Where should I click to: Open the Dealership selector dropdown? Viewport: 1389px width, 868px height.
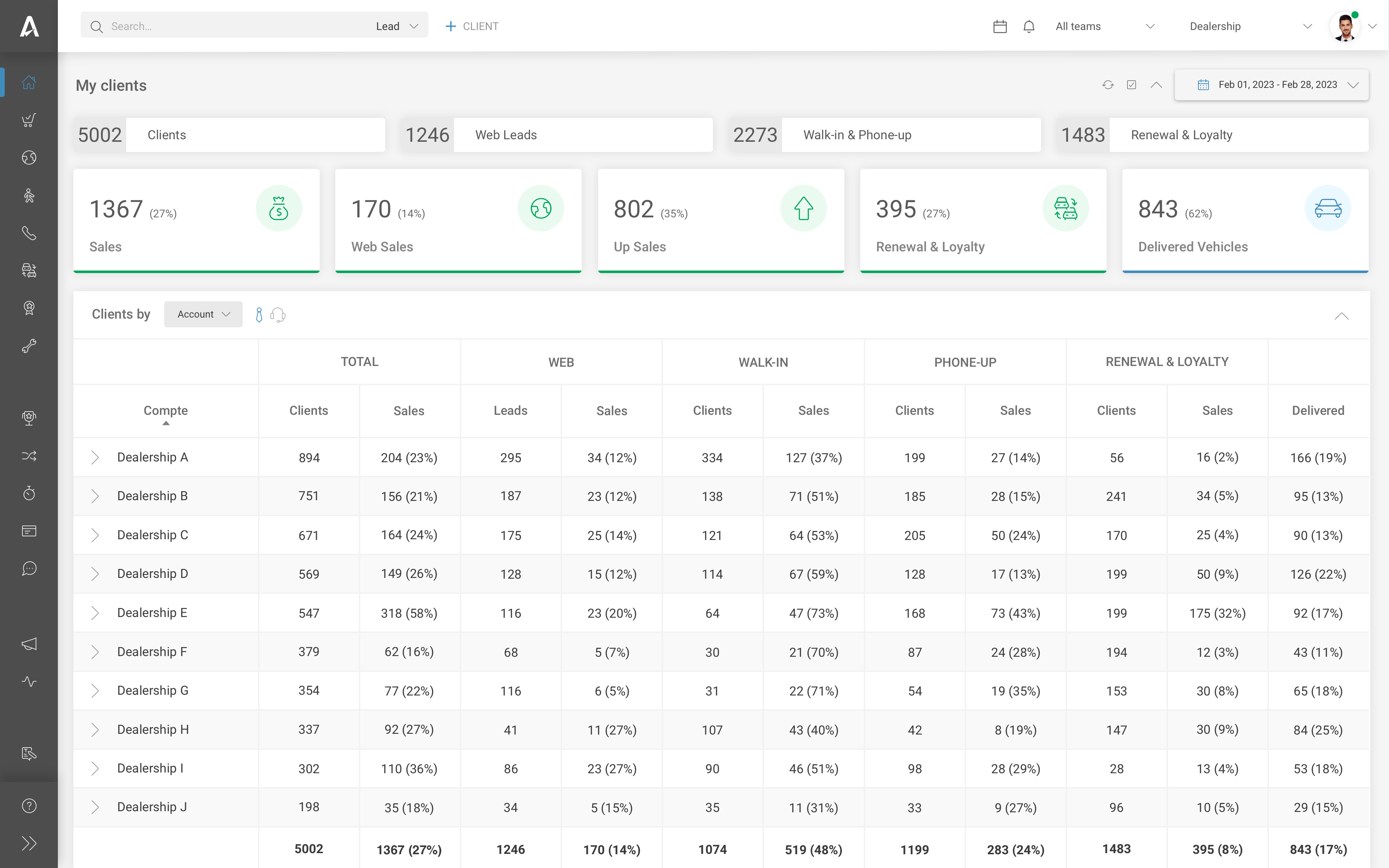click(1251, 26)
